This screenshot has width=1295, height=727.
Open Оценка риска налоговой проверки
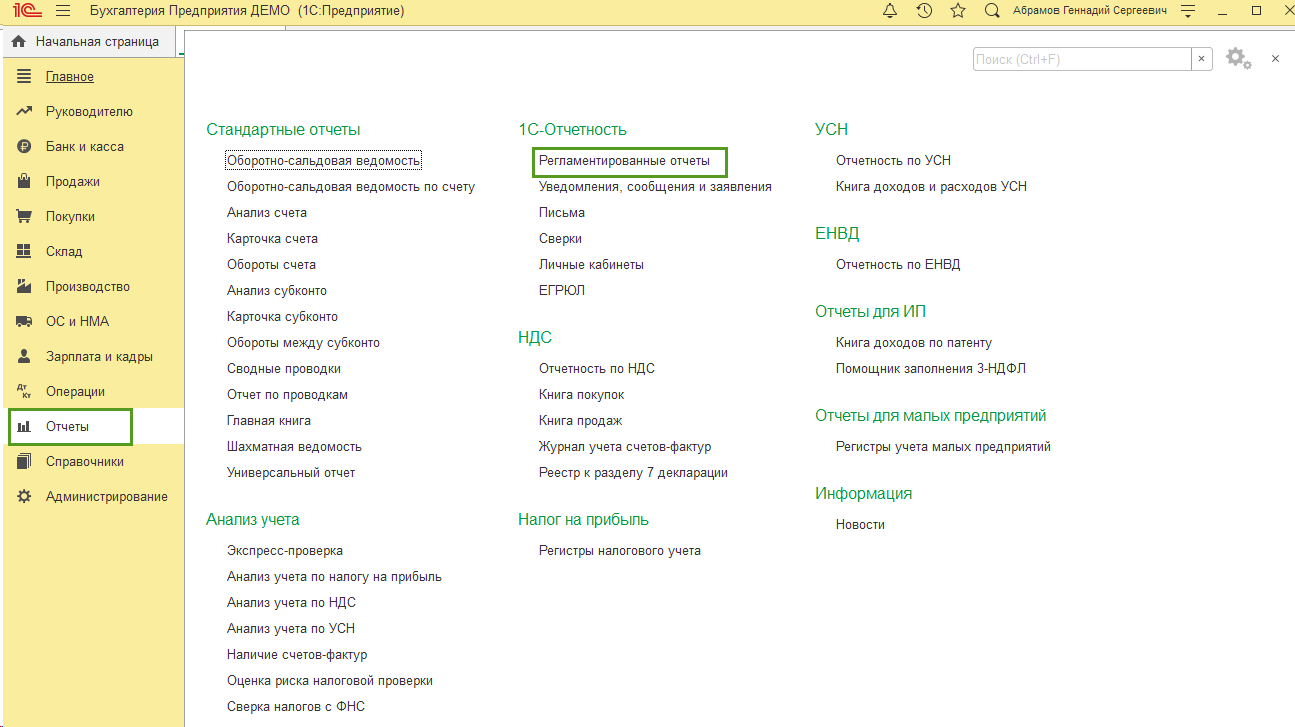(330, 680)
